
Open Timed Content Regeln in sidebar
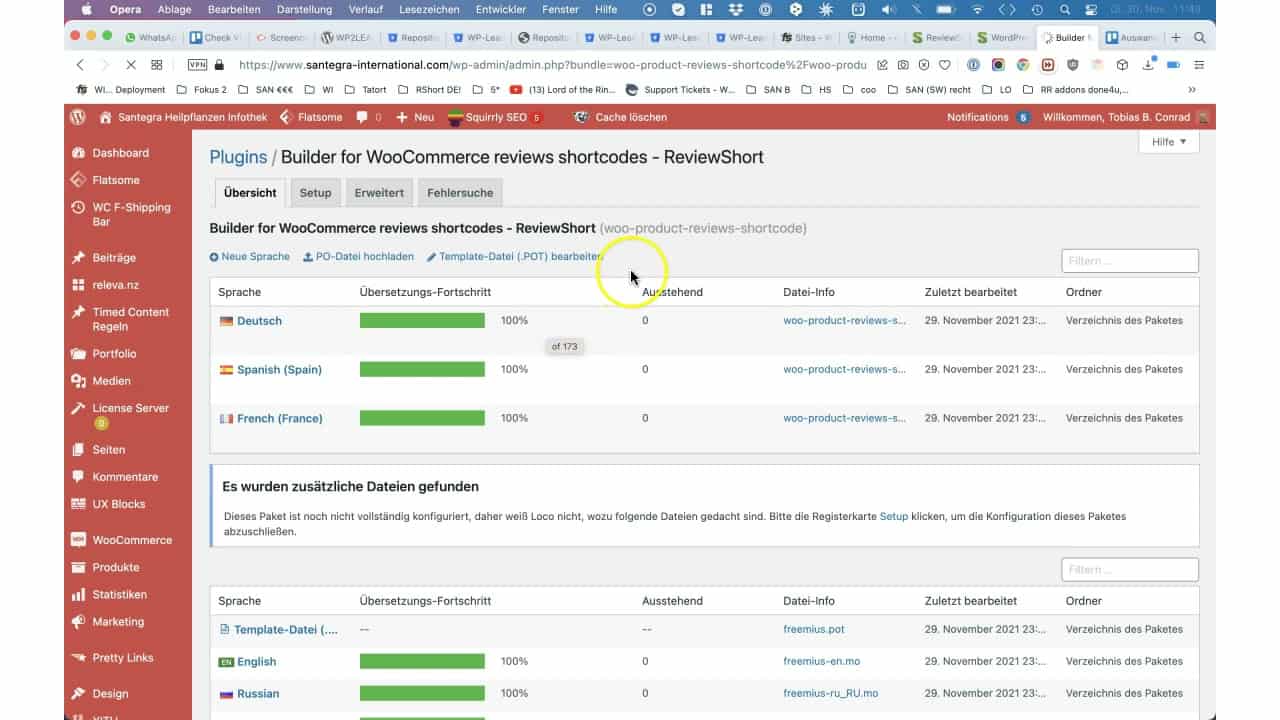coord(130,319)
